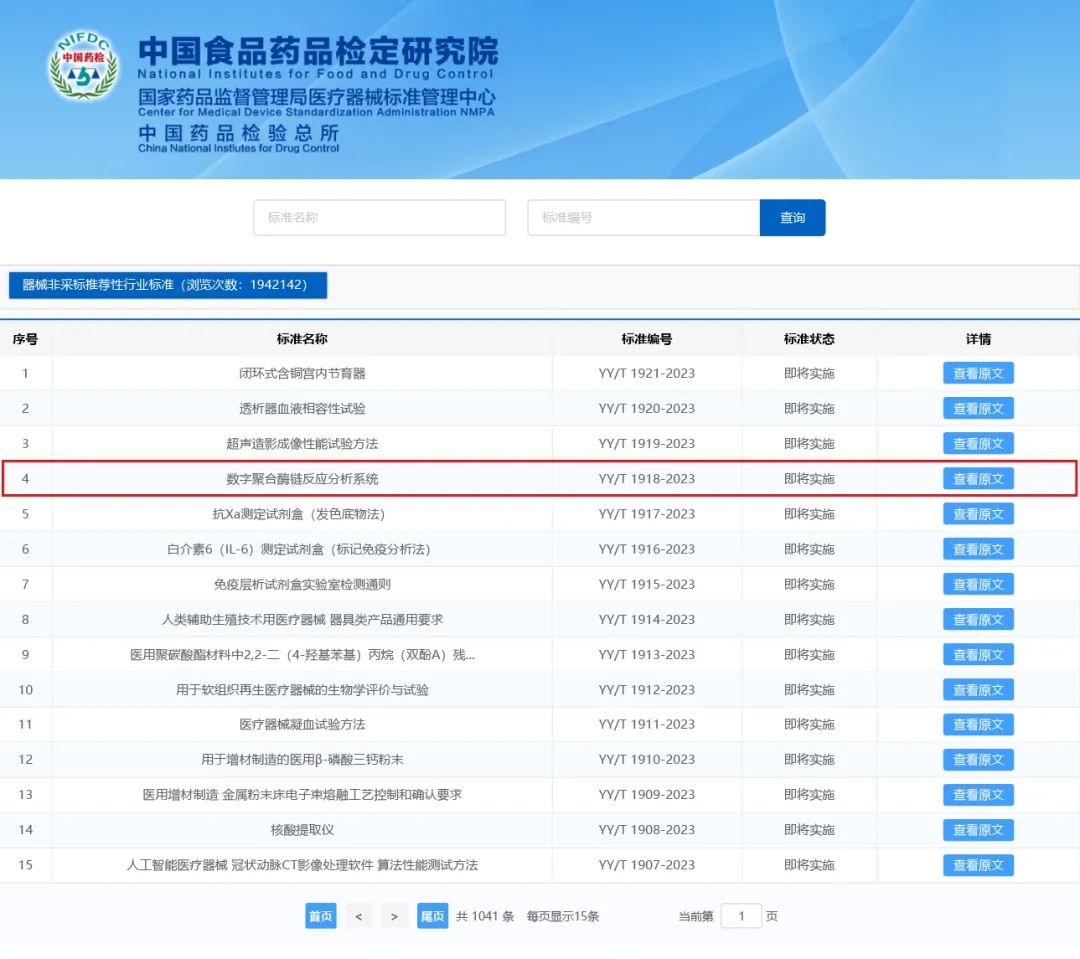The image size is (1080, 959).
Task: Jump to last page with 尾页
Action: (432, 916)
